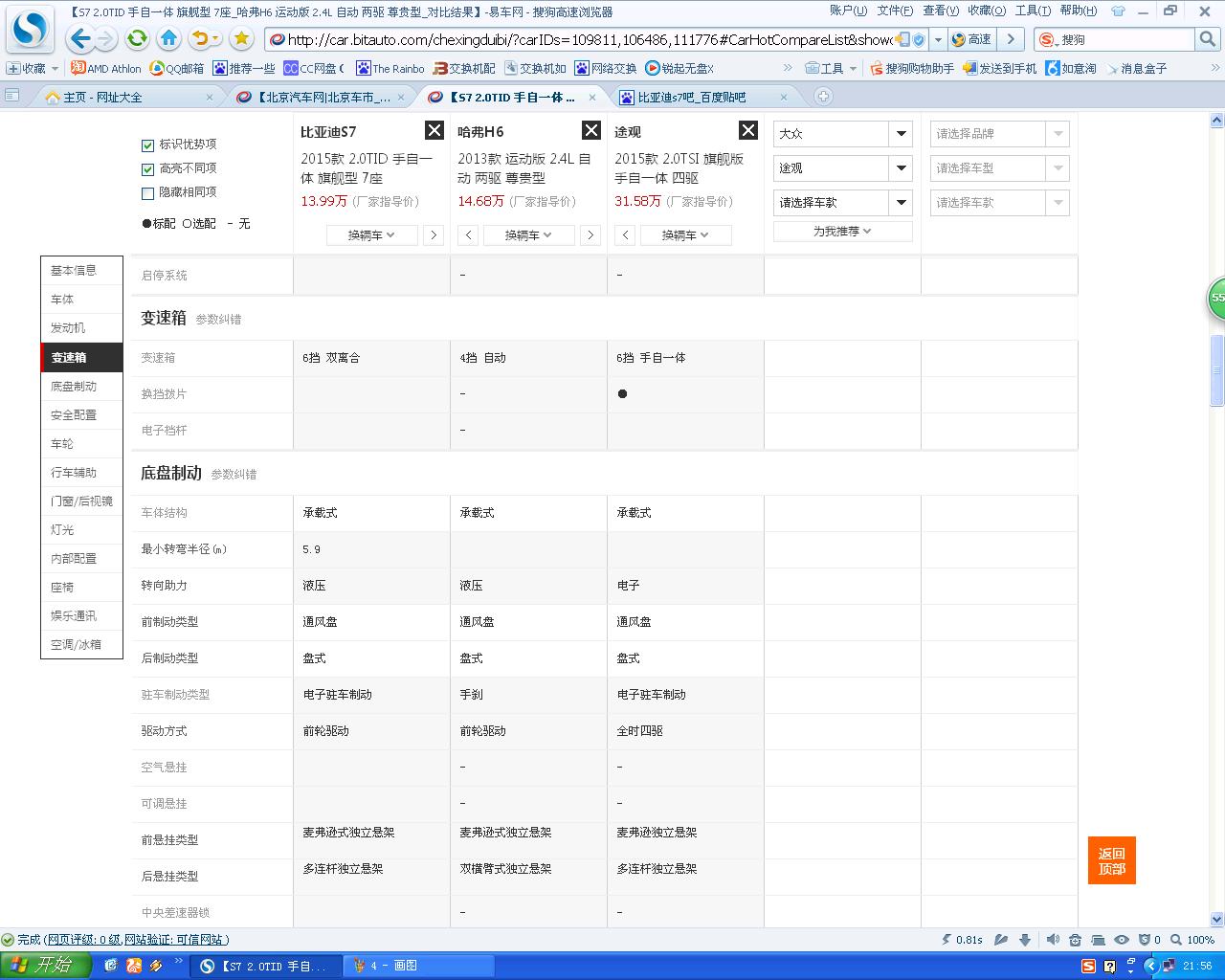
Task: Move 哈弗H6 column to the right
Action: click(x=590, y=235)
